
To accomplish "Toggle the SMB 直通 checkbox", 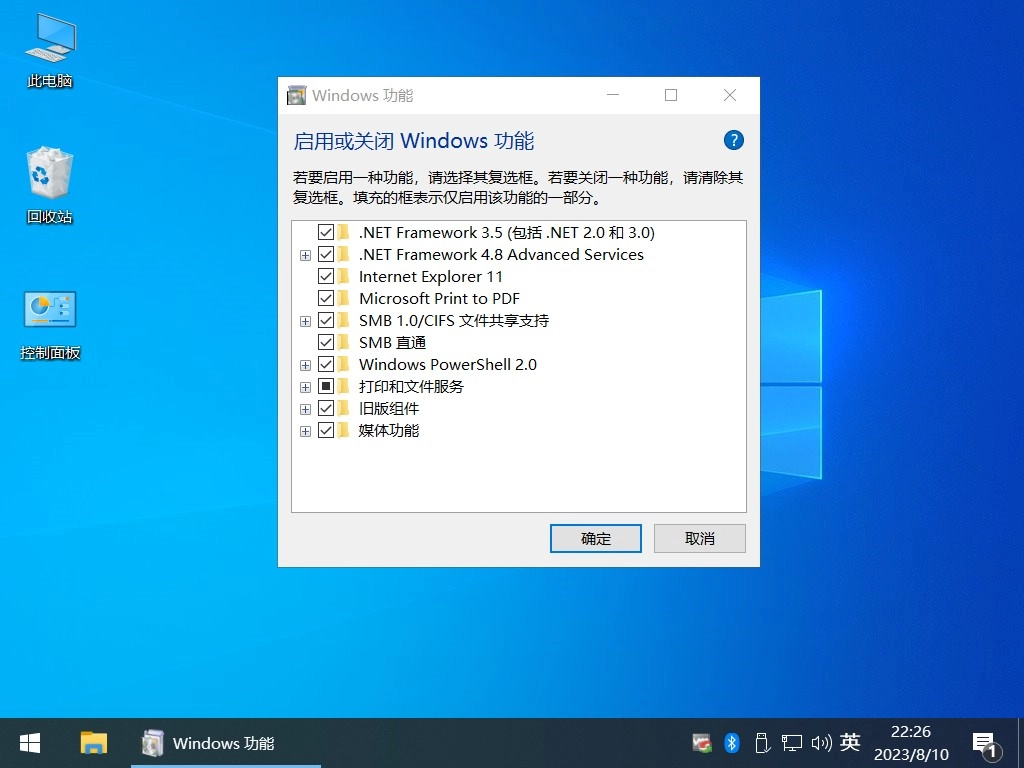I will (325, 342).
